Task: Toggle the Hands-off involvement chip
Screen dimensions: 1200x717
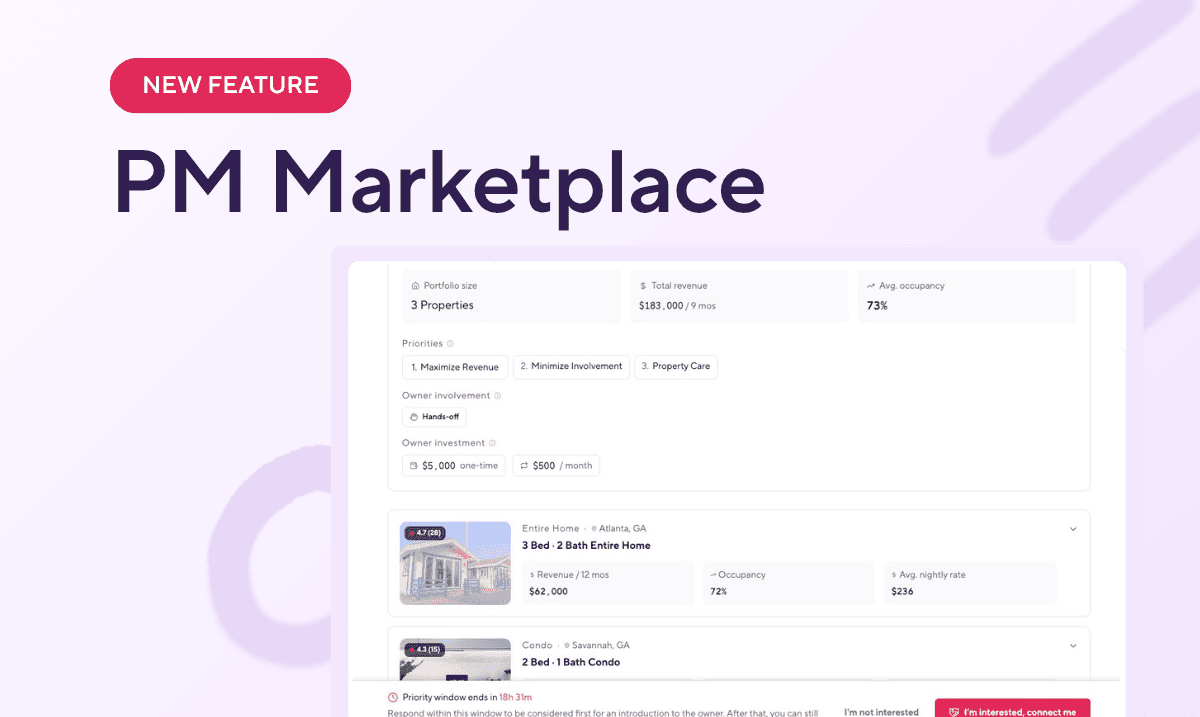Action: coord(434,416)
